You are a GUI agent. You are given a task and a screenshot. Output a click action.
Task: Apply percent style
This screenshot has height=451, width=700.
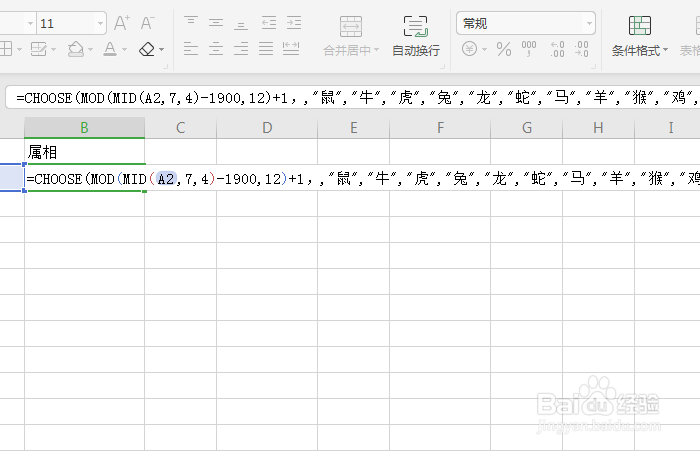coord(504,49)
